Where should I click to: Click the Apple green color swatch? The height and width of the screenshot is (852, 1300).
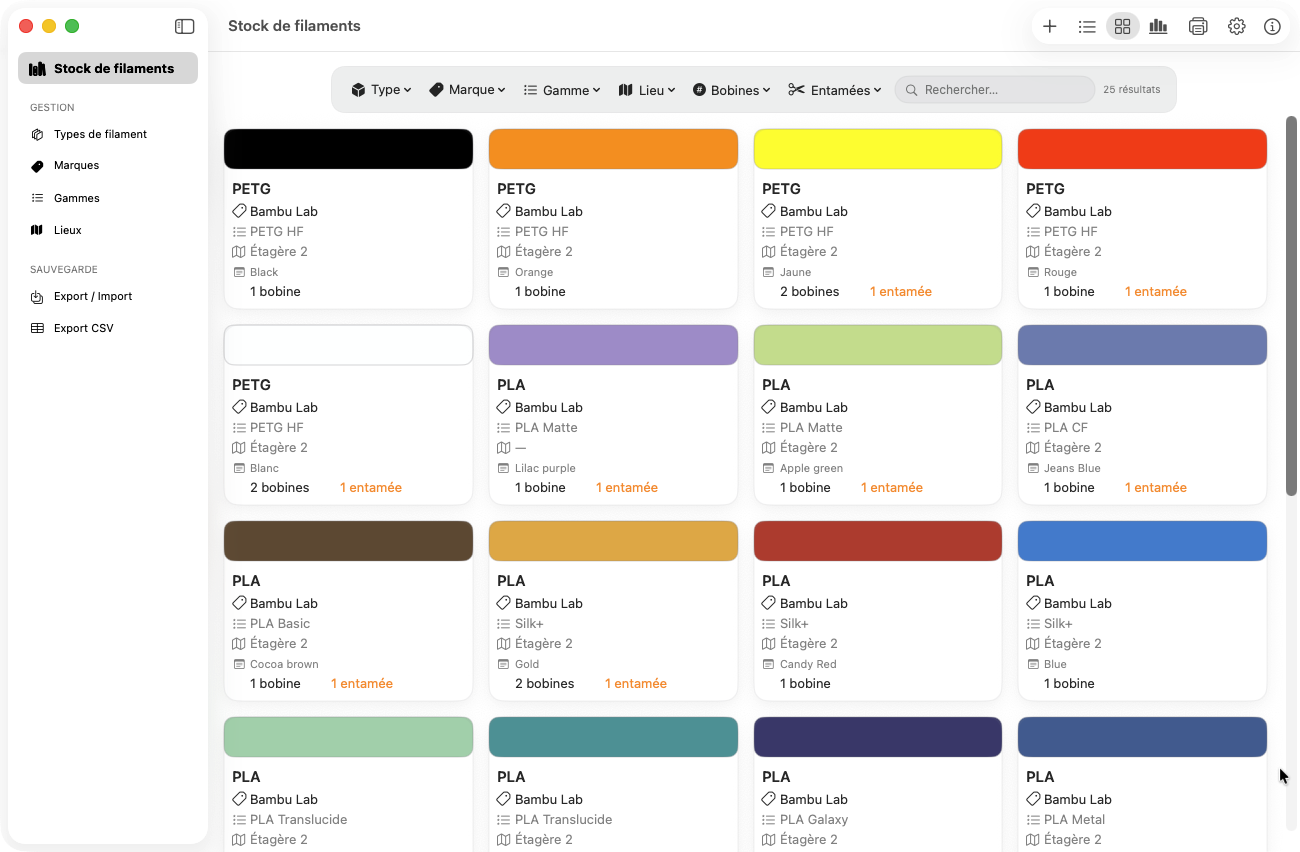pyautogui.click(x=878, y=345)
